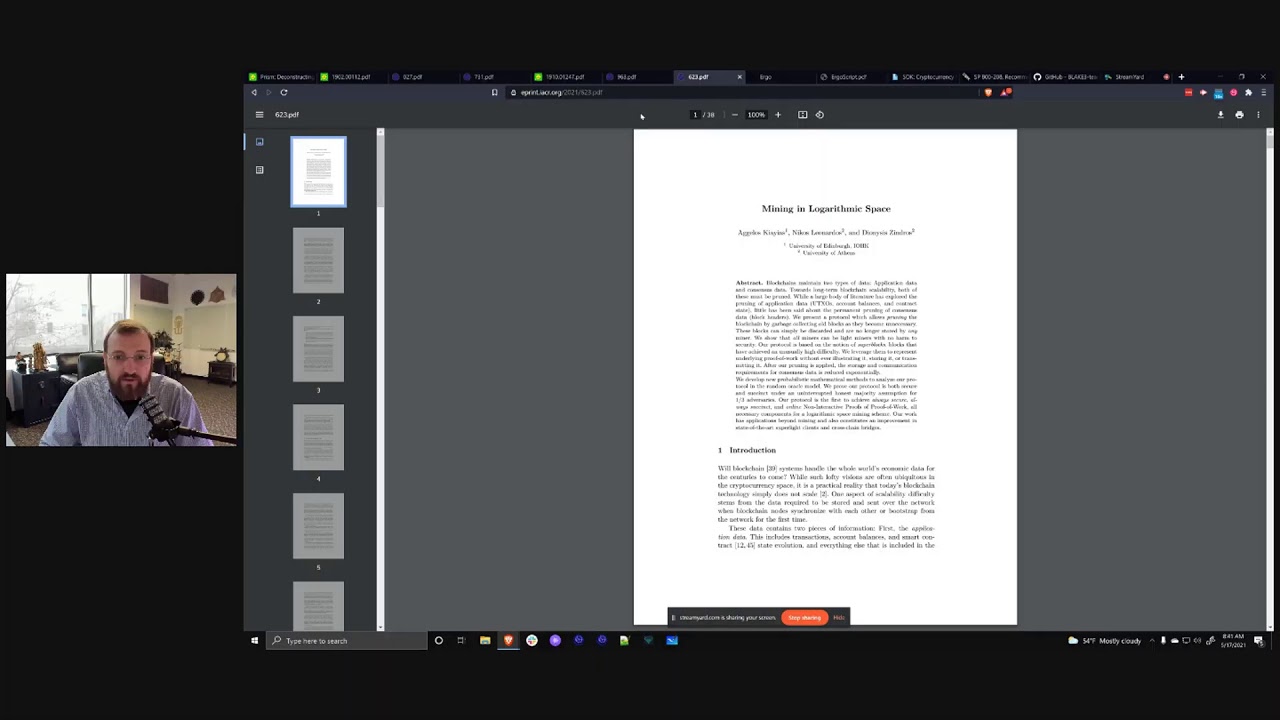Switch to SOK: Cryptocurrency tab
Viewport: 1280px width, 720px height.
pos(923,76)
